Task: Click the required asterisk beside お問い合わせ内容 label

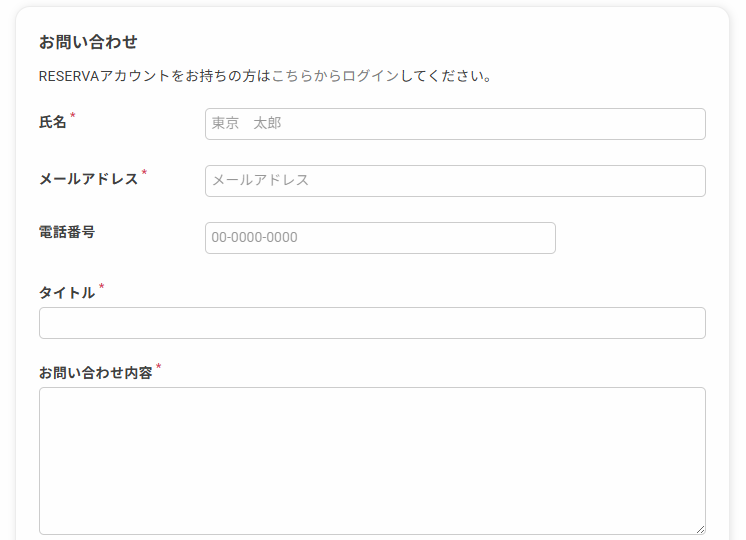Action: coord(158,368)
